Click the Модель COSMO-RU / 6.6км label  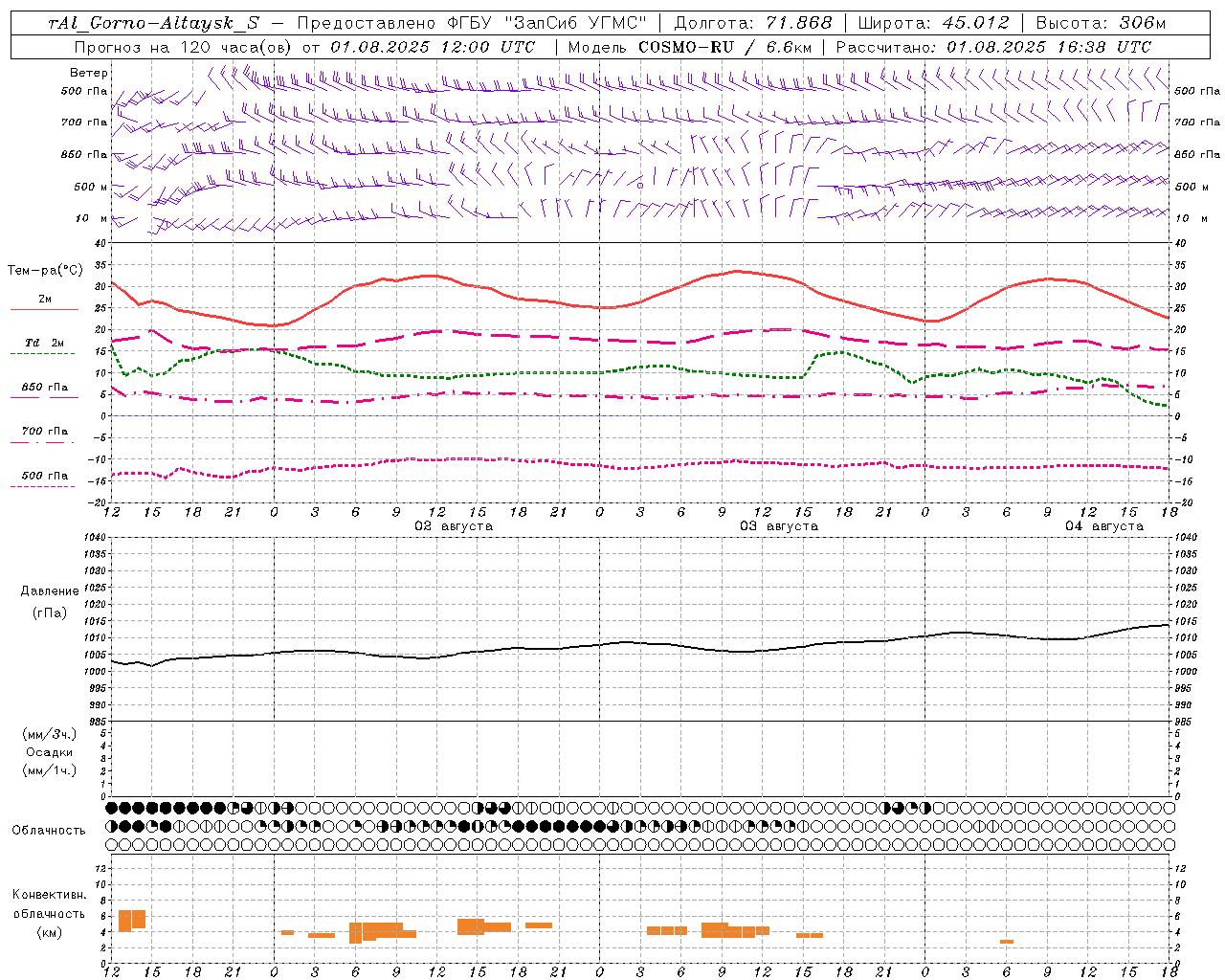click(689, 47)
